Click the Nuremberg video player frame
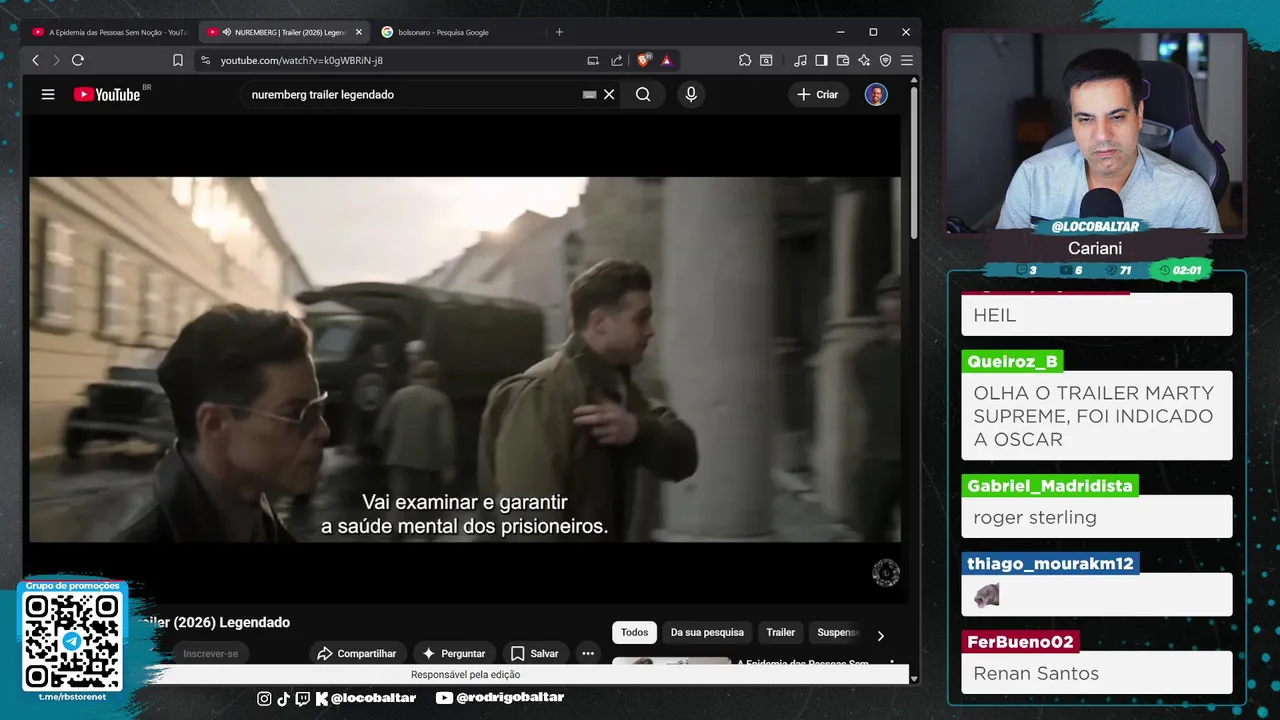 click(465, 360)
